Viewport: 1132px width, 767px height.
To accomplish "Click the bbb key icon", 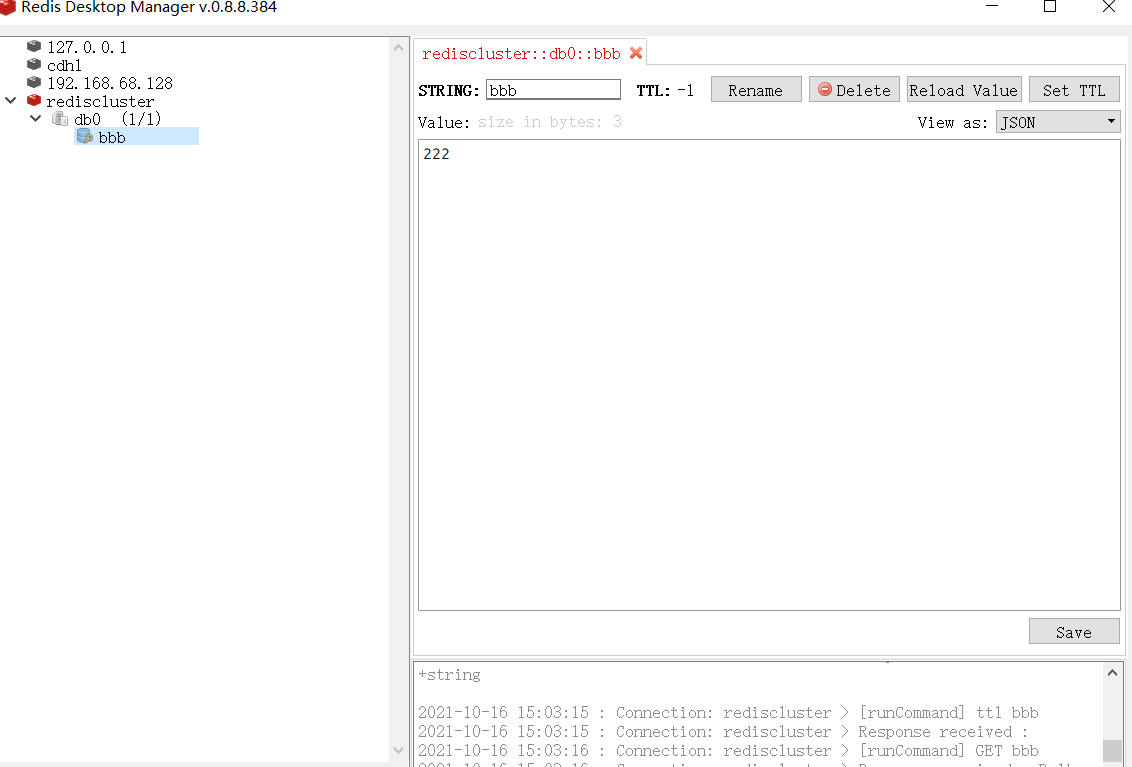I will (84, 136).
